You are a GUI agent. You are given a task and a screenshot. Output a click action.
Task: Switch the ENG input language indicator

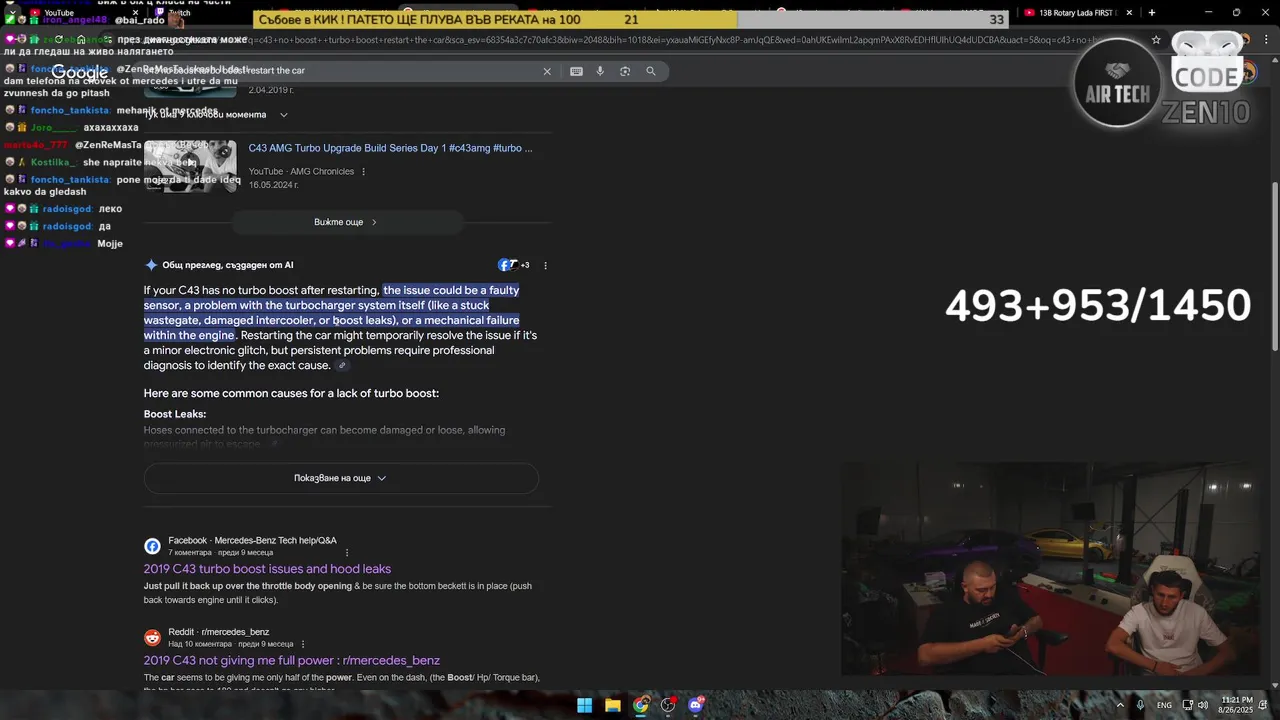(1164, 705)
